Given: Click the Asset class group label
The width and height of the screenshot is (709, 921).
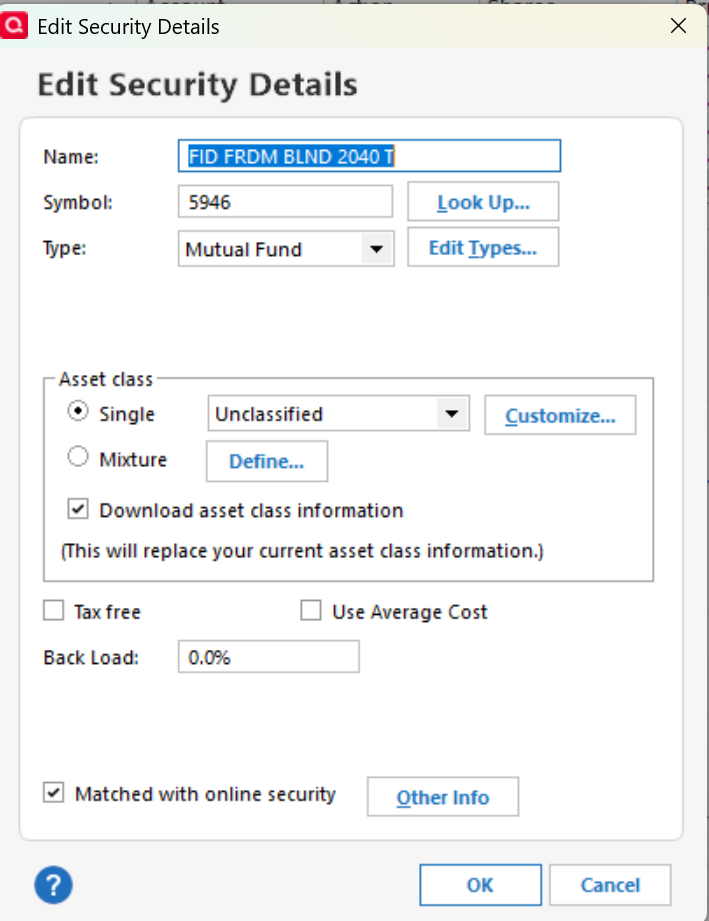Looking at the screenshot, I should [106, 379].
